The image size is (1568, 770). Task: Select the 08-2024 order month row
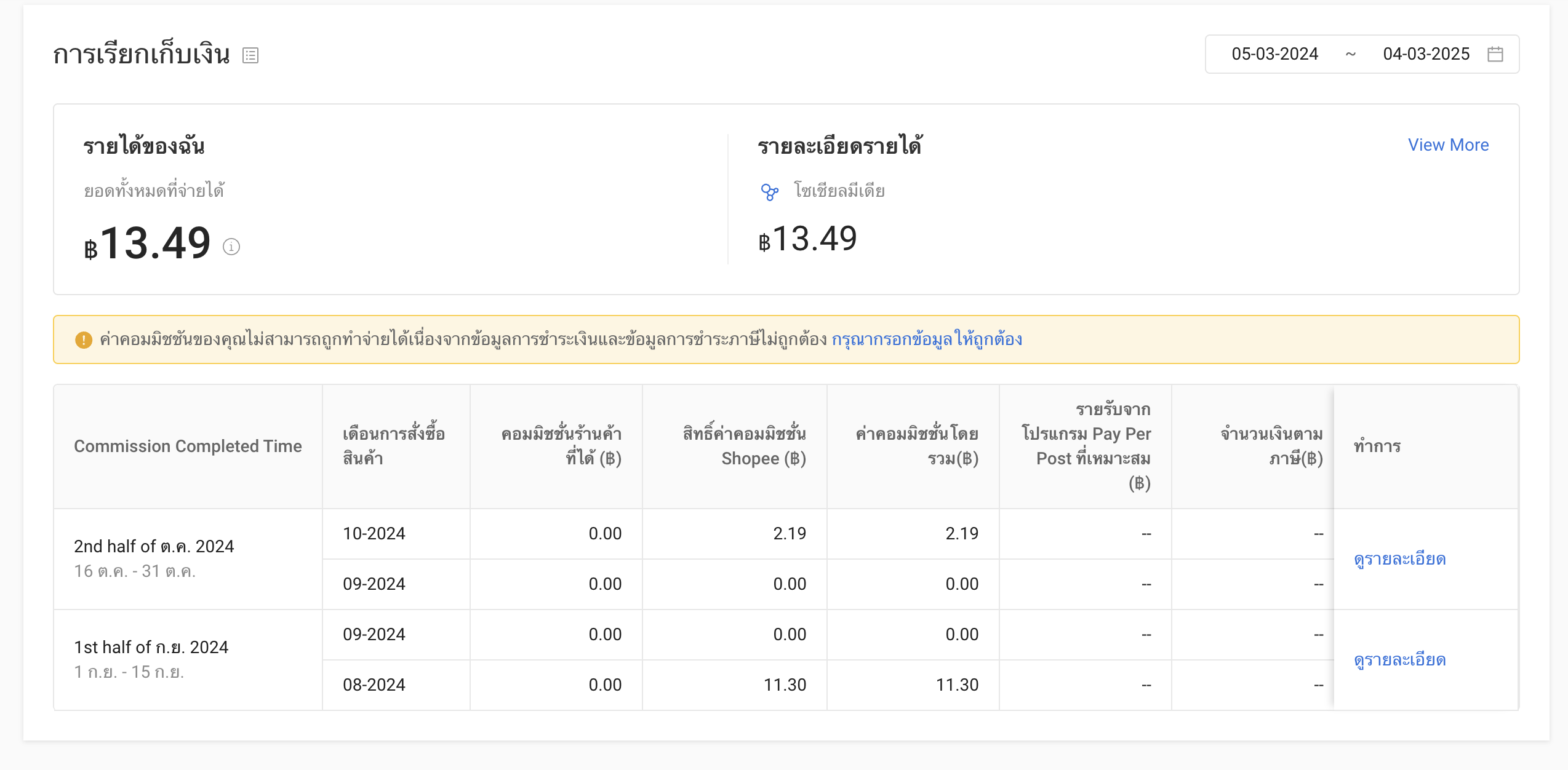point(374,685)
